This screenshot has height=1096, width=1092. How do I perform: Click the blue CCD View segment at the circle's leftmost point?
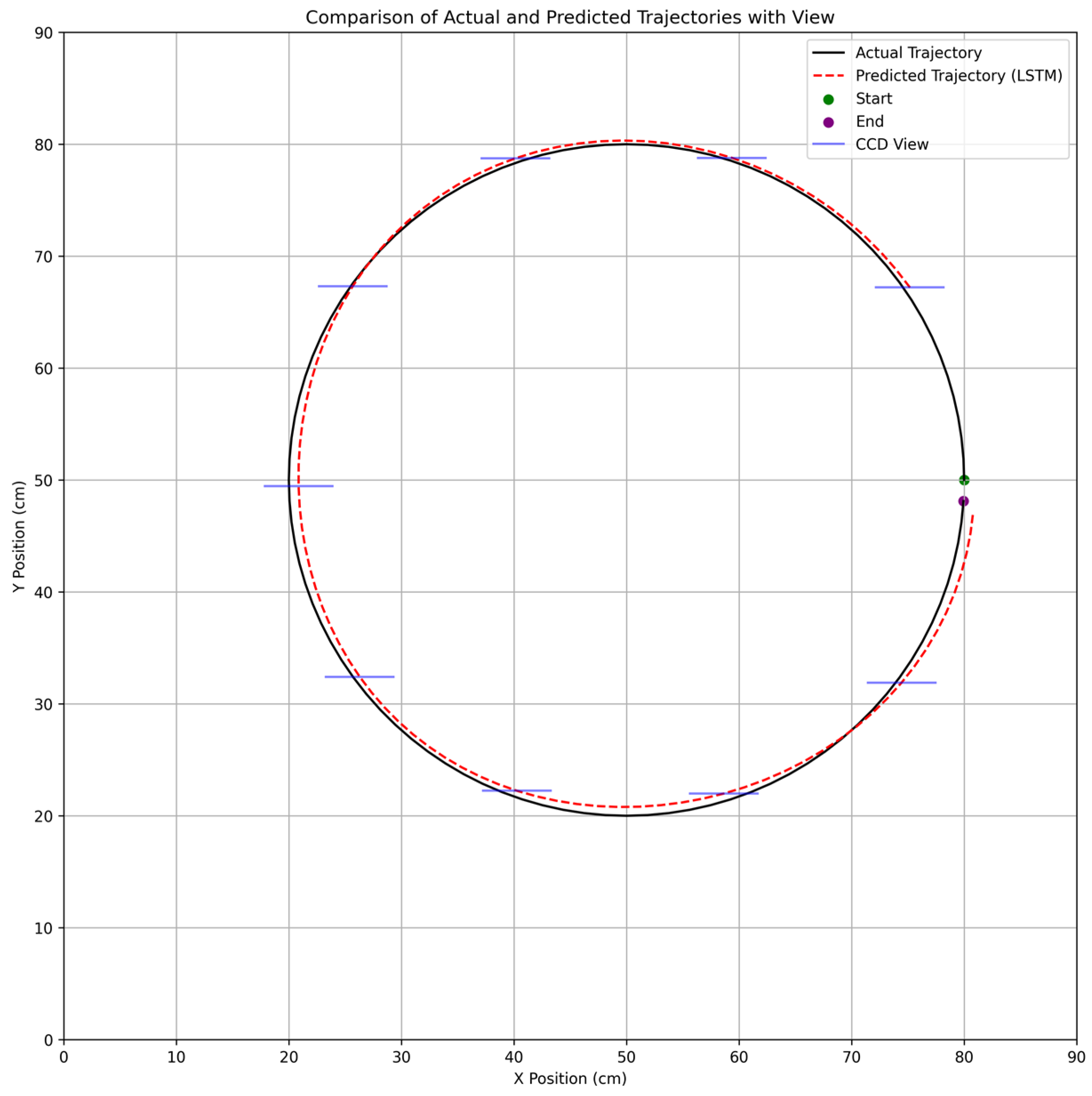click(x=298, y=486)
